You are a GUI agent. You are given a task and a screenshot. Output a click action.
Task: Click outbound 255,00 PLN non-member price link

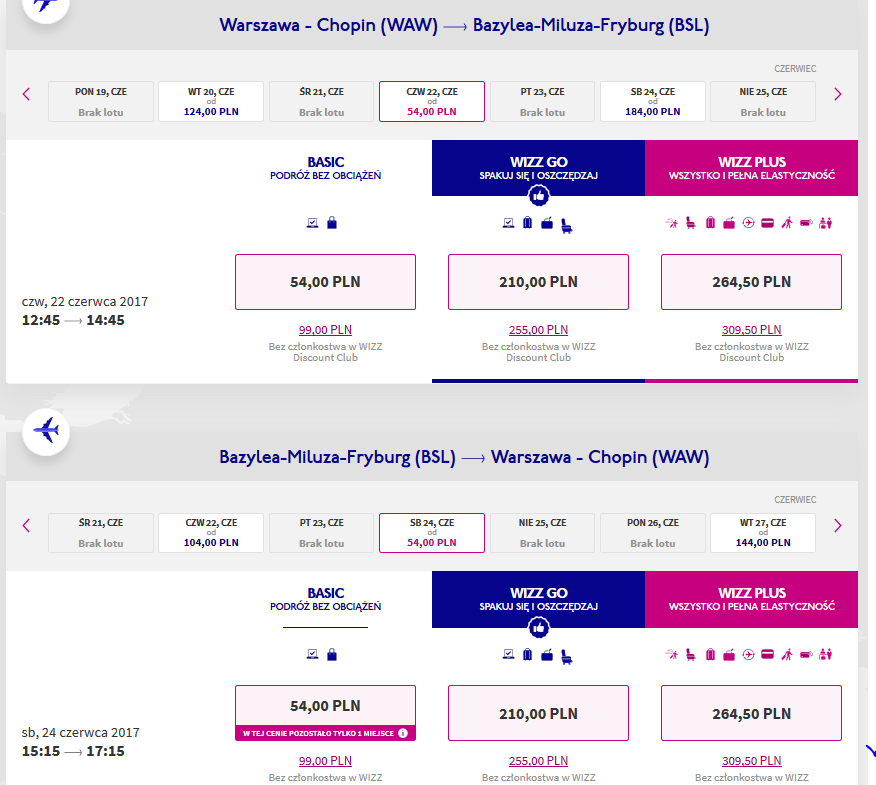pyautogui.click(x=539, y=330)
